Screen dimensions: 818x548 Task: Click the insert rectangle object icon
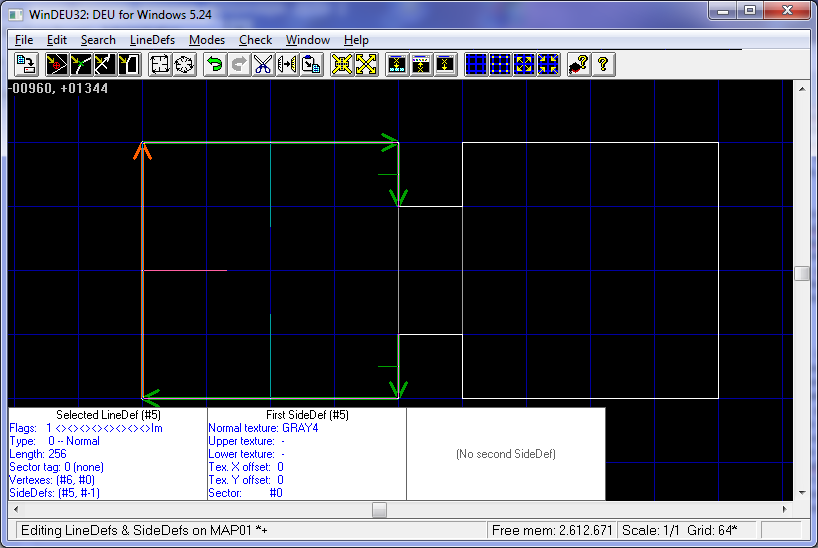(x=160, y=65)
